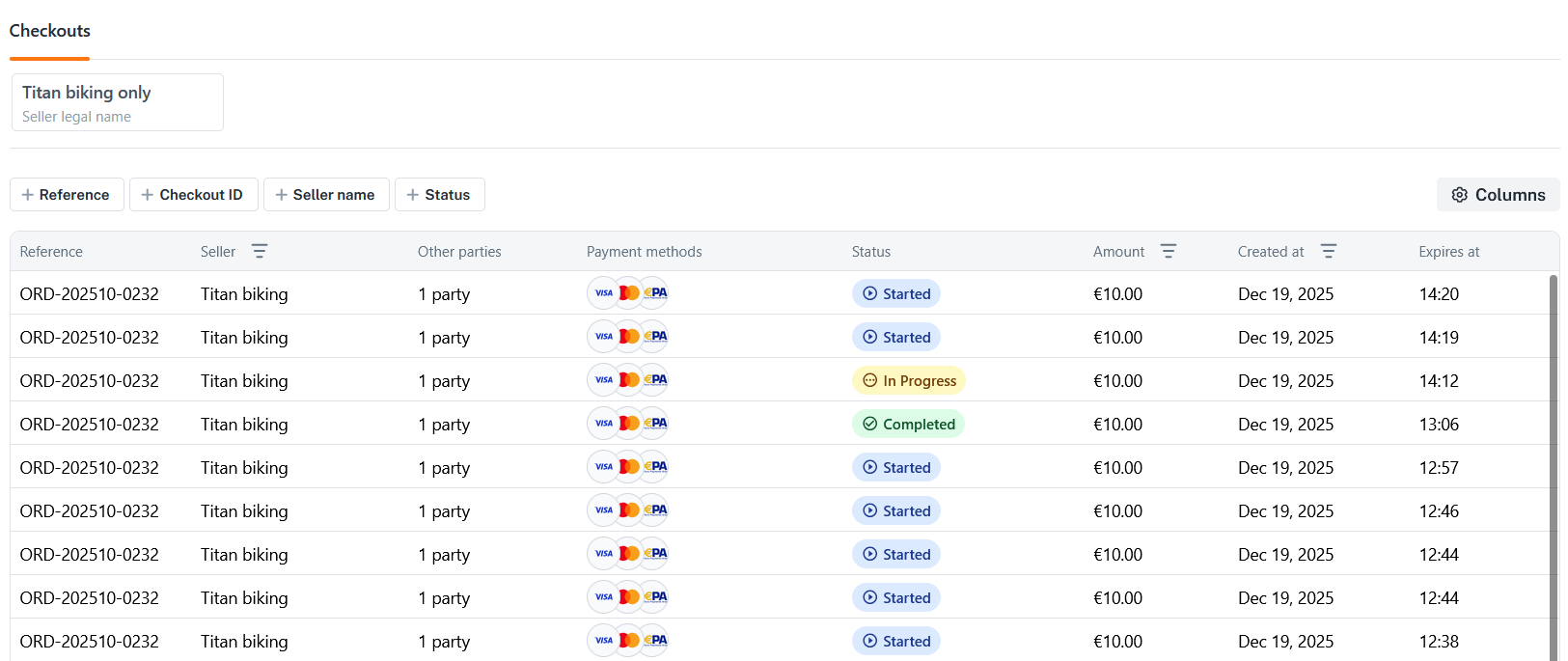Viewport: 1568px width, 661px height.
Task: Click the plus icon beside Reference filter
Action: [x=27, y=195]
